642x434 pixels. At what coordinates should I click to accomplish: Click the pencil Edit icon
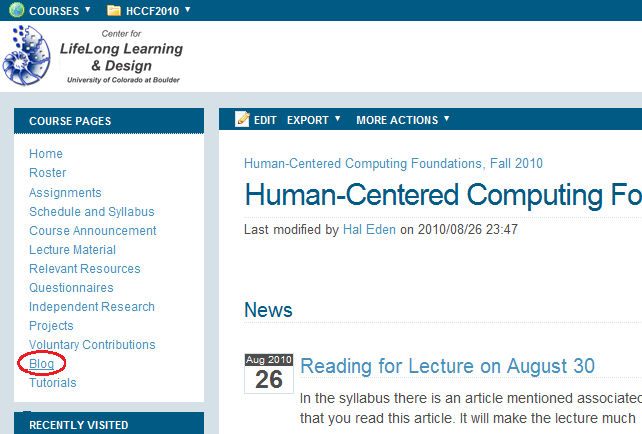pos(242,119)
